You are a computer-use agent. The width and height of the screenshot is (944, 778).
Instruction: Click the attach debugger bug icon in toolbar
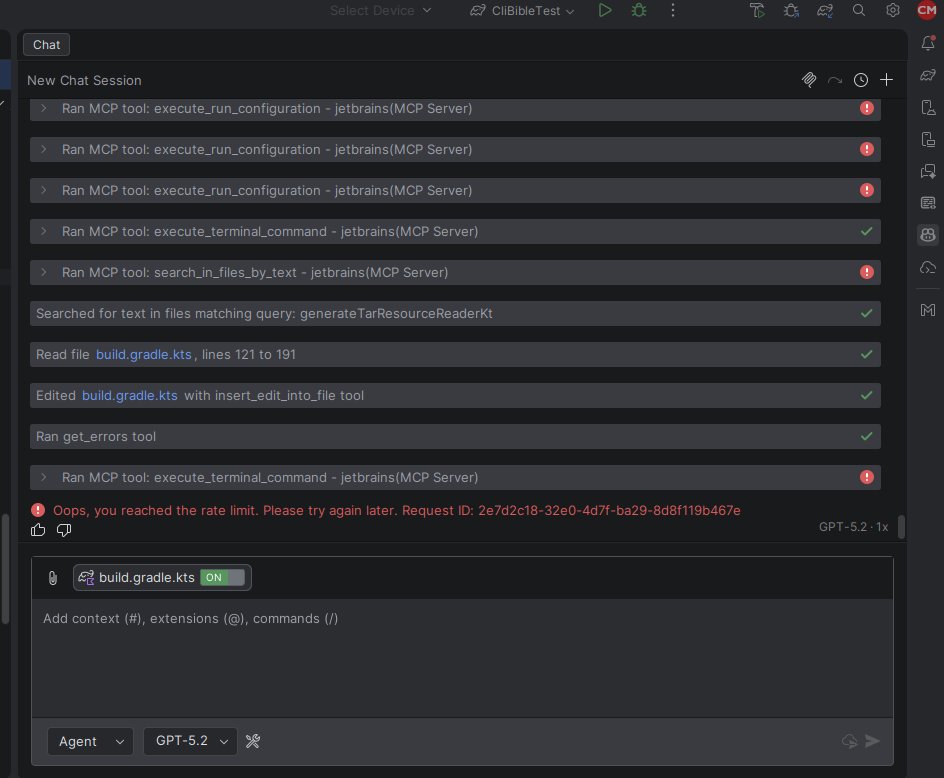coord(791,10)
